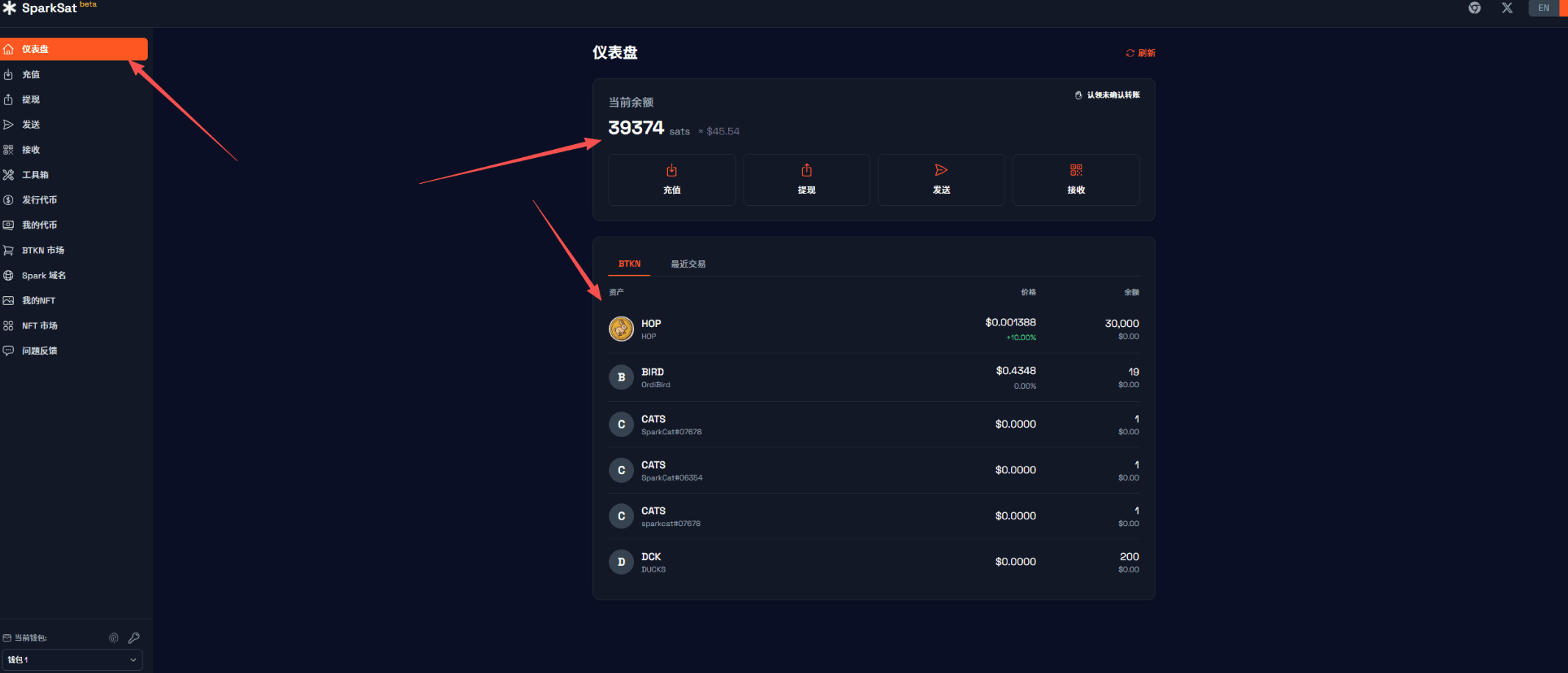Click the Chrome icon in the header
This screenshot has height=673, width=1568.
tap(1474, 8)
